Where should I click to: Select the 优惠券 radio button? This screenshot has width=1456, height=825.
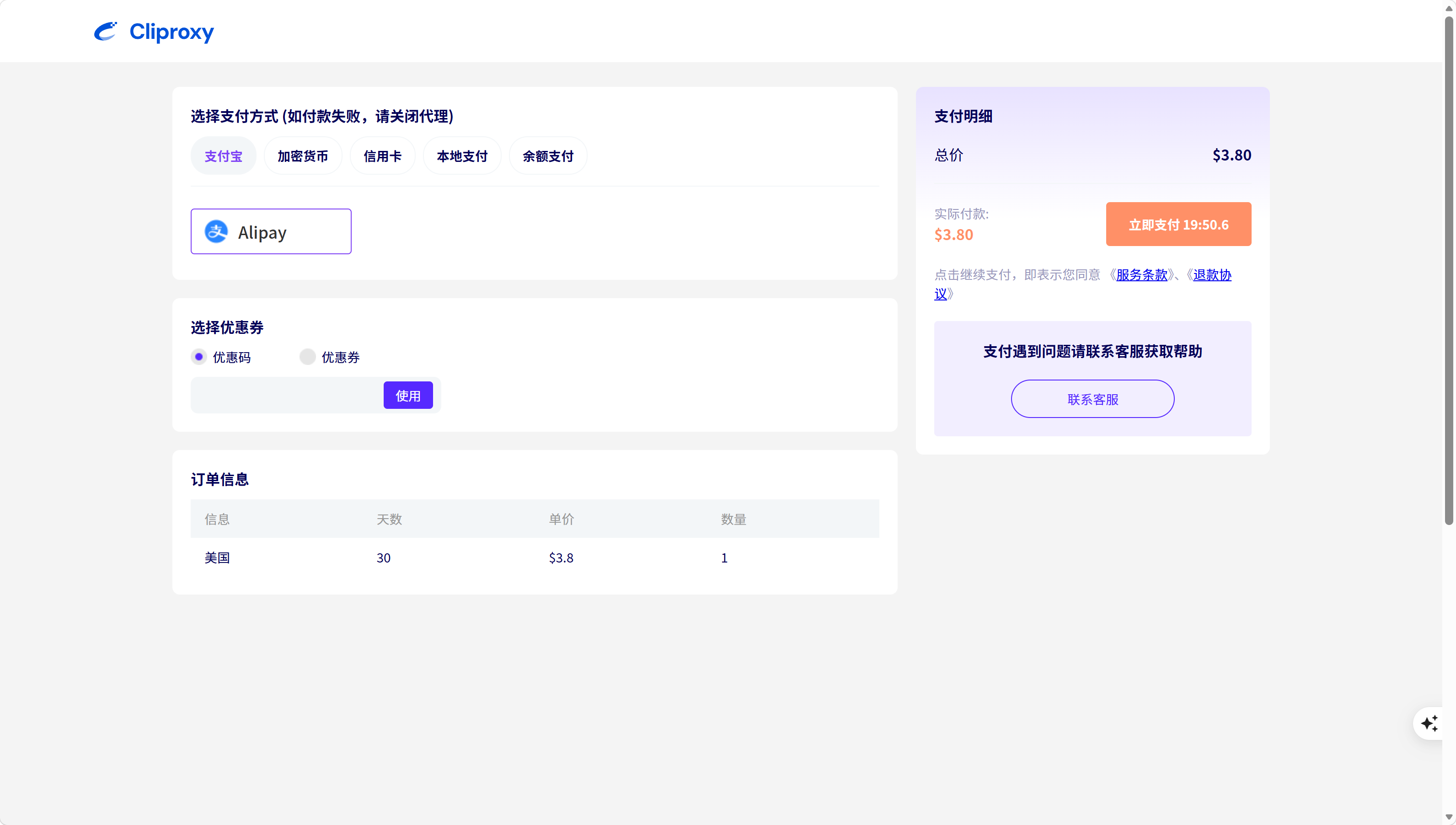(308, 357)
